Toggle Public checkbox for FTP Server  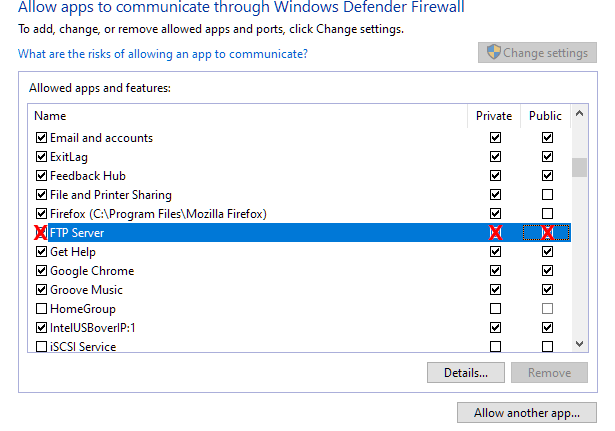pyautogui.click(x=547, y=233)
